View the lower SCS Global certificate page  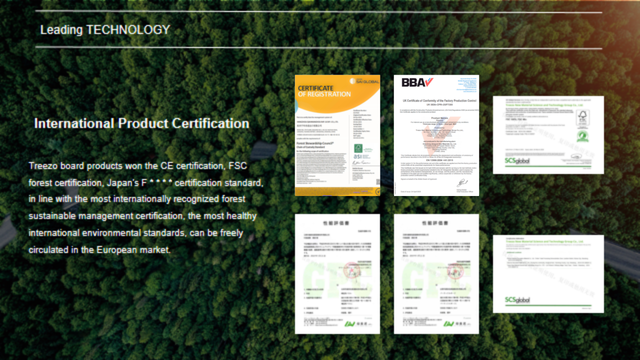click(548, 274)
